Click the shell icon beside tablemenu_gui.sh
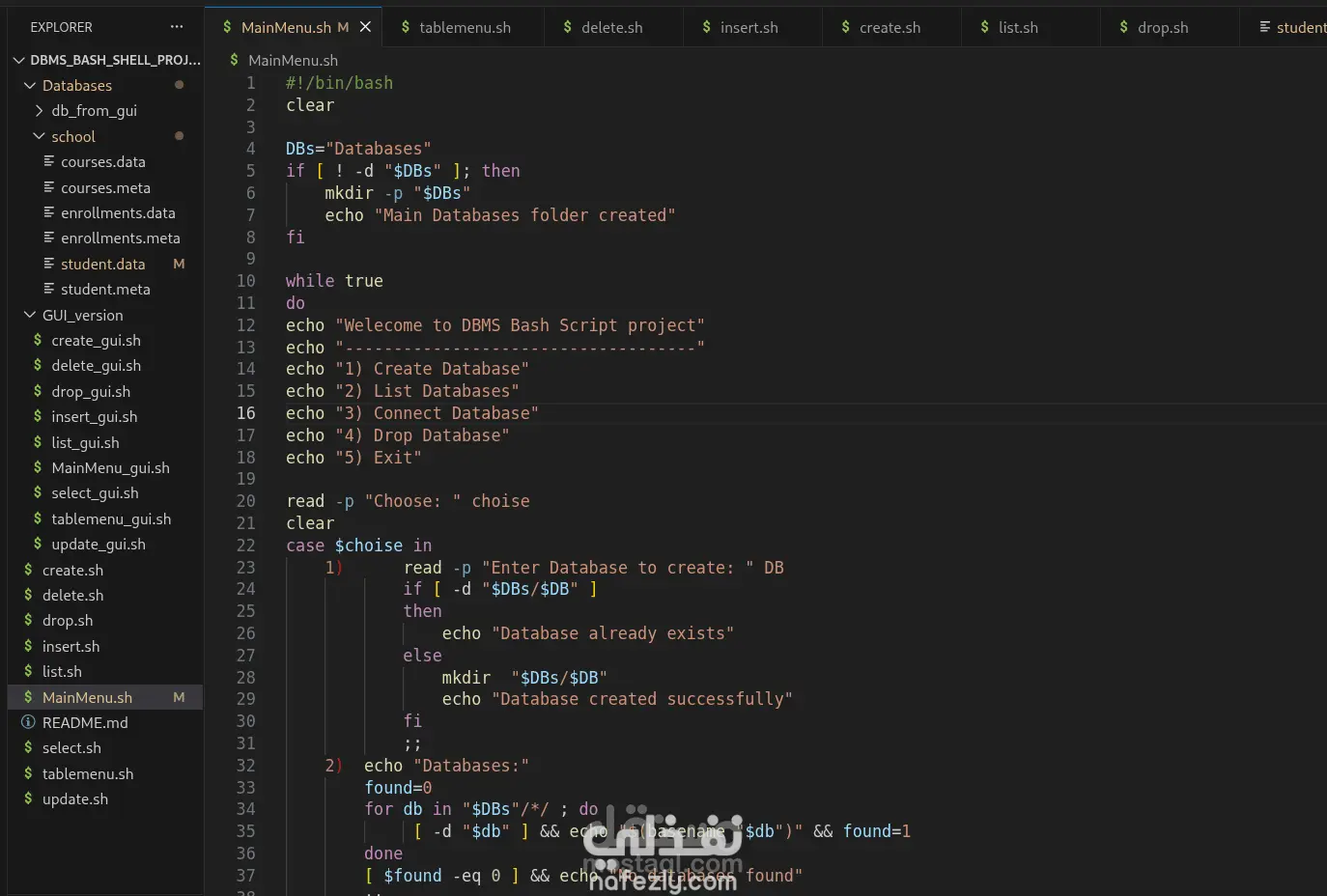1327x896 pixels. (38, 518)
